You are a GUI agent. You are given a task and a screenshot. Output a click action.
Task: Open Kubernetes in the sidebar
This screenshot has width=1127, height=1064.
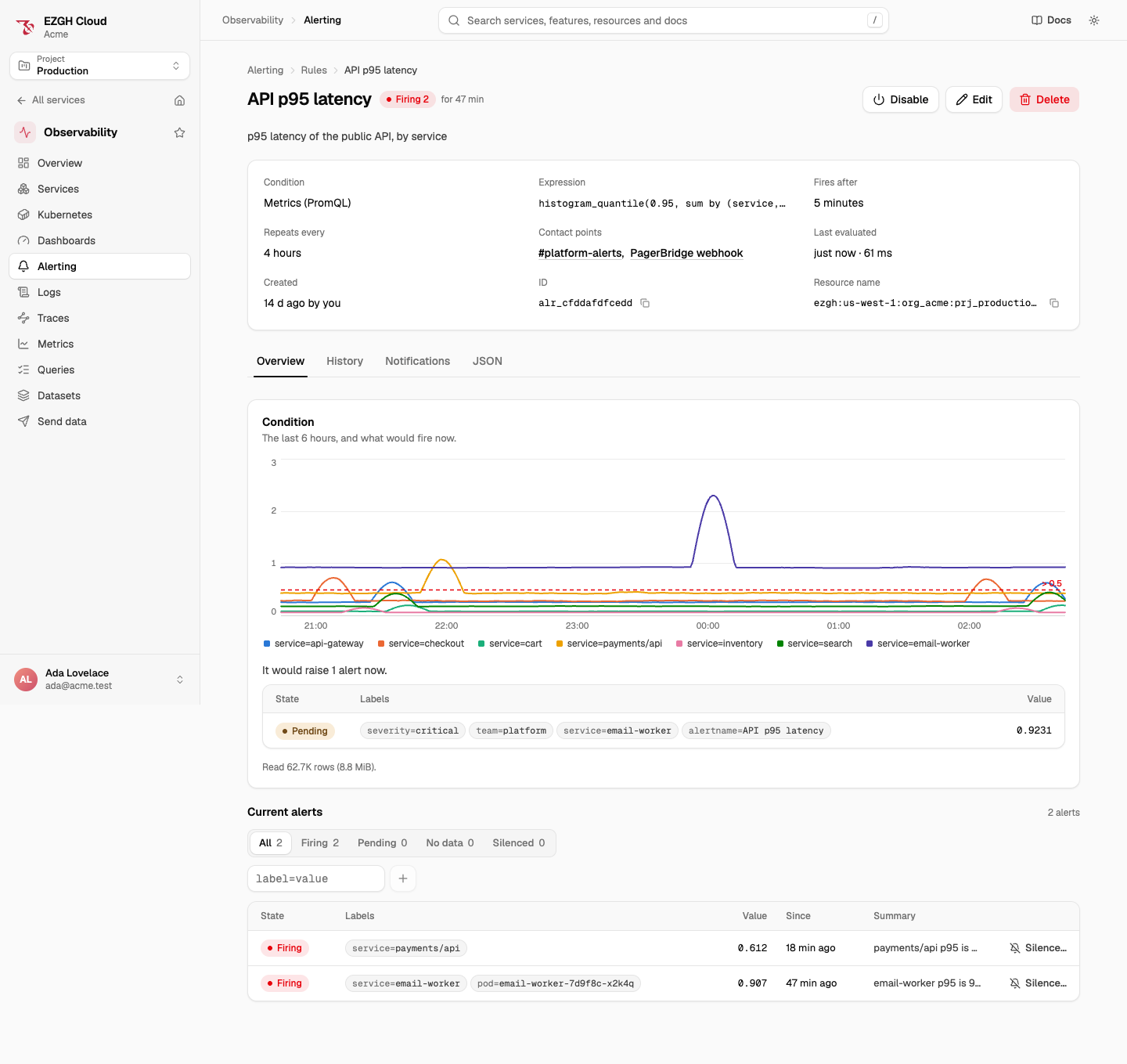click(99, 215)
